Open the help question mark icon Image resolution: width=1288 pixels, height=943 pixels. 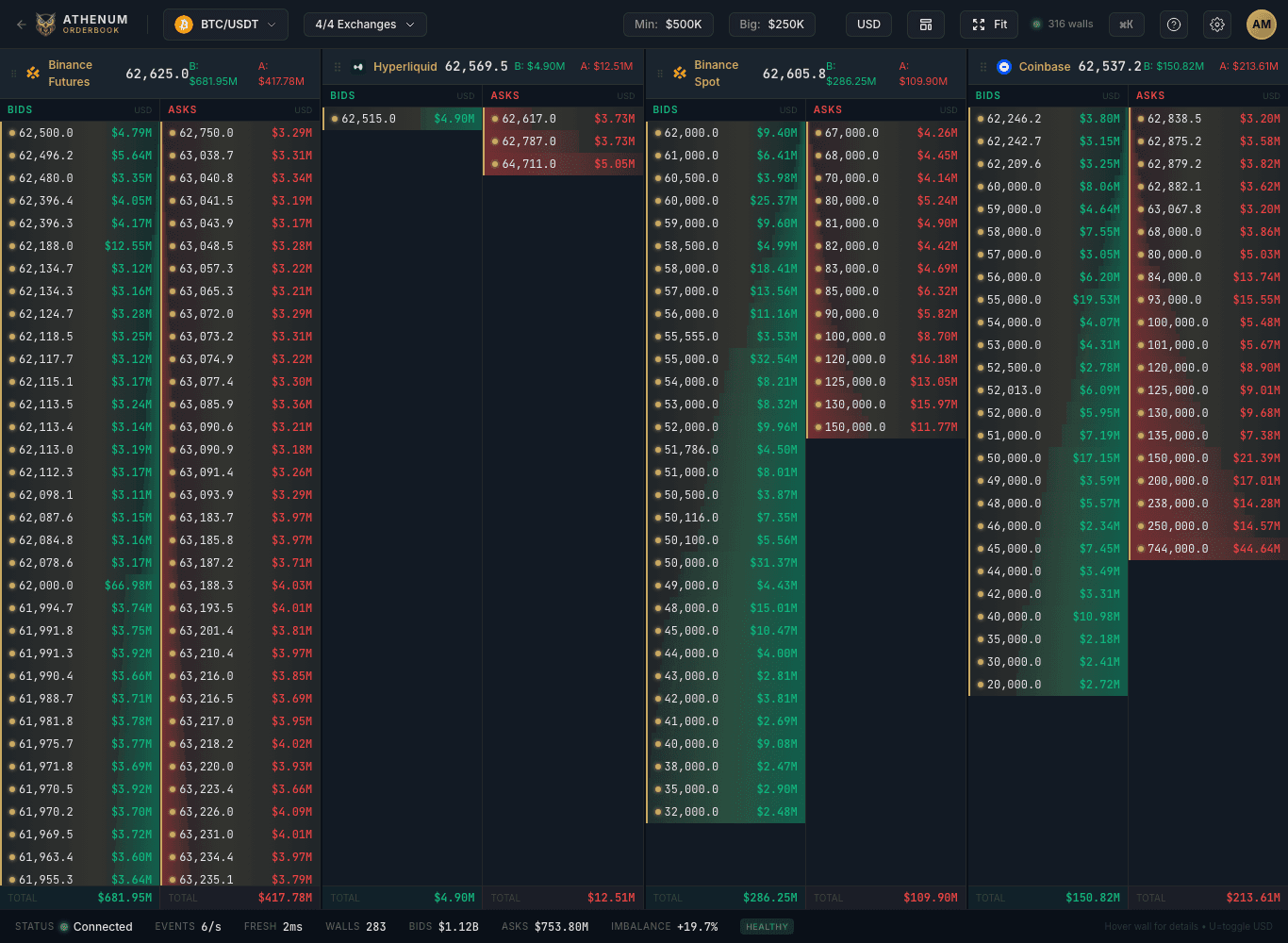pyautogui.click(x=1174, y=25)
